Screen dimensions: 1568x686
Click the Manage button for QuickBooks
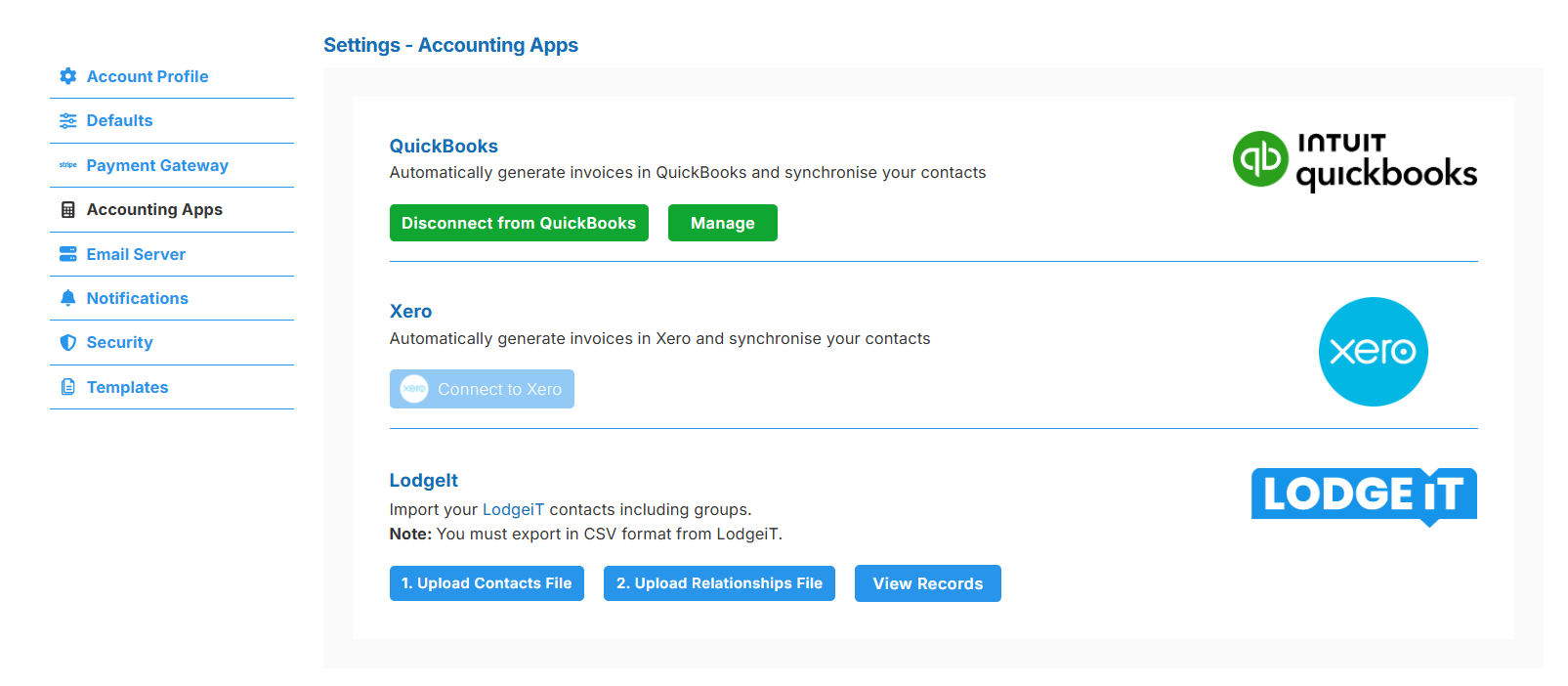(723, 223)
